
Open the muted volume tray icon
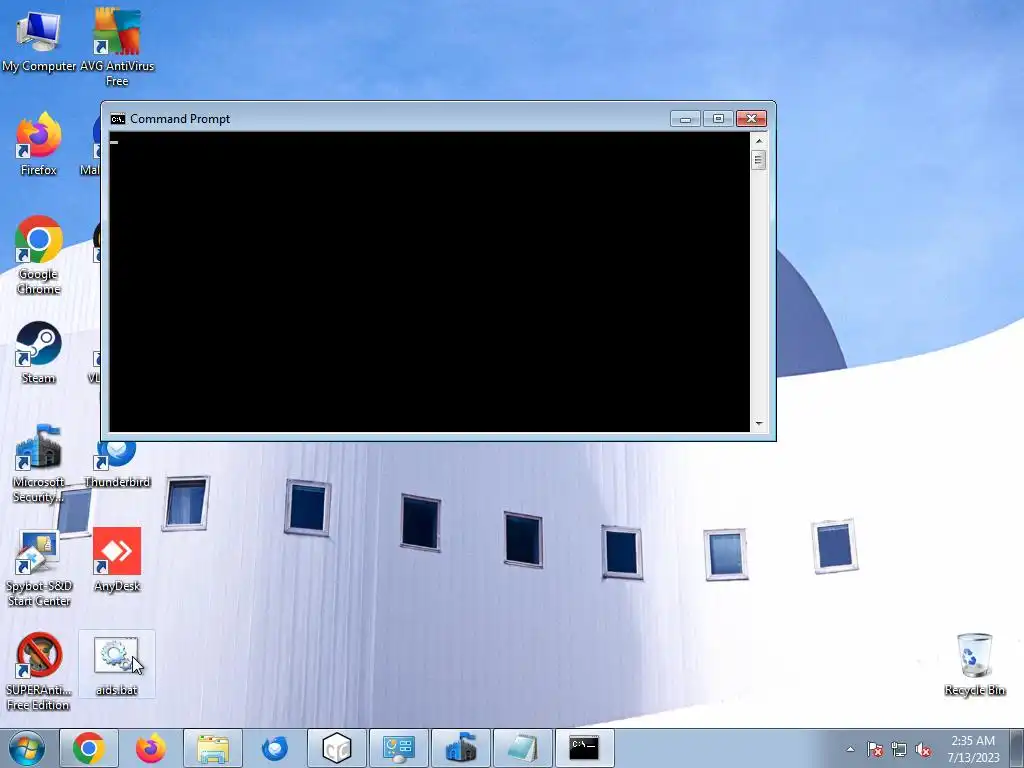coord(923,749)
